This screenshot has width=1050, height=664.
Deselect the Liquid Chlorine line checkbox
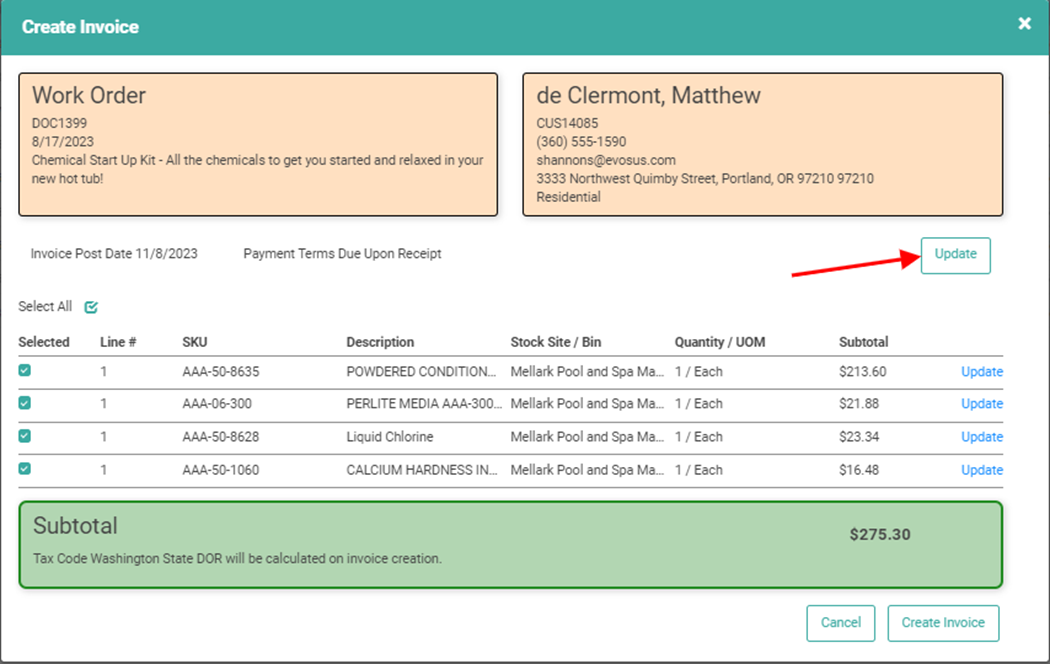click(25, 436)
